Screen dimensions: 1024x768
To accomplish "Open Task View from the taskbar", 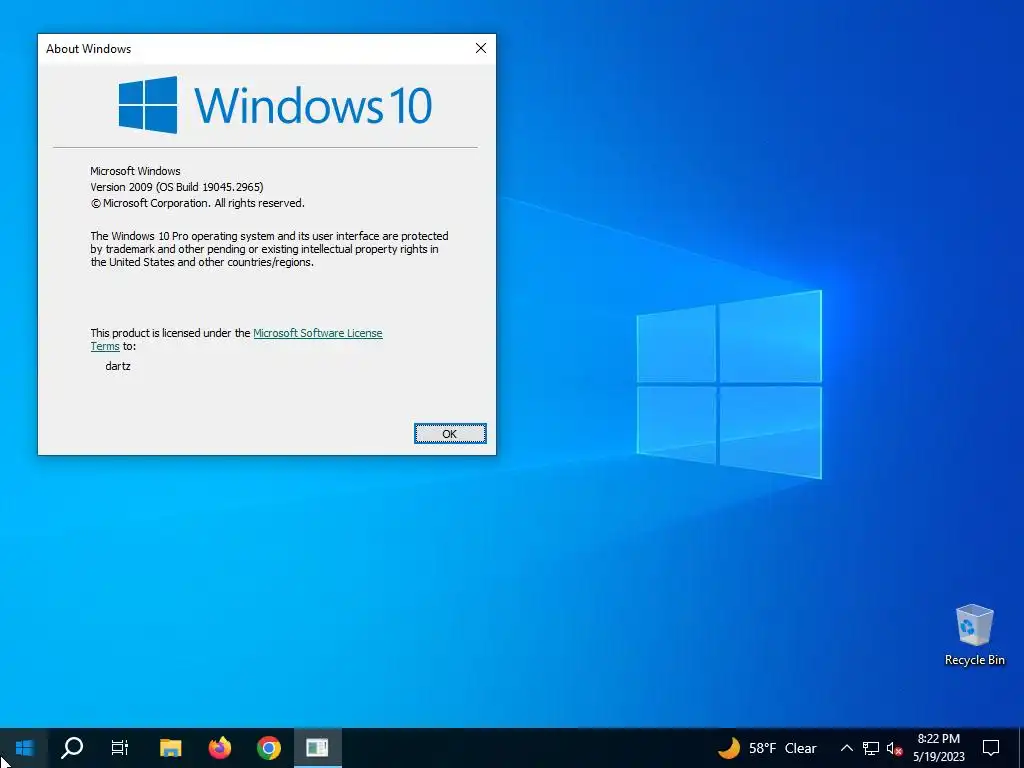I will pos(120,748).
